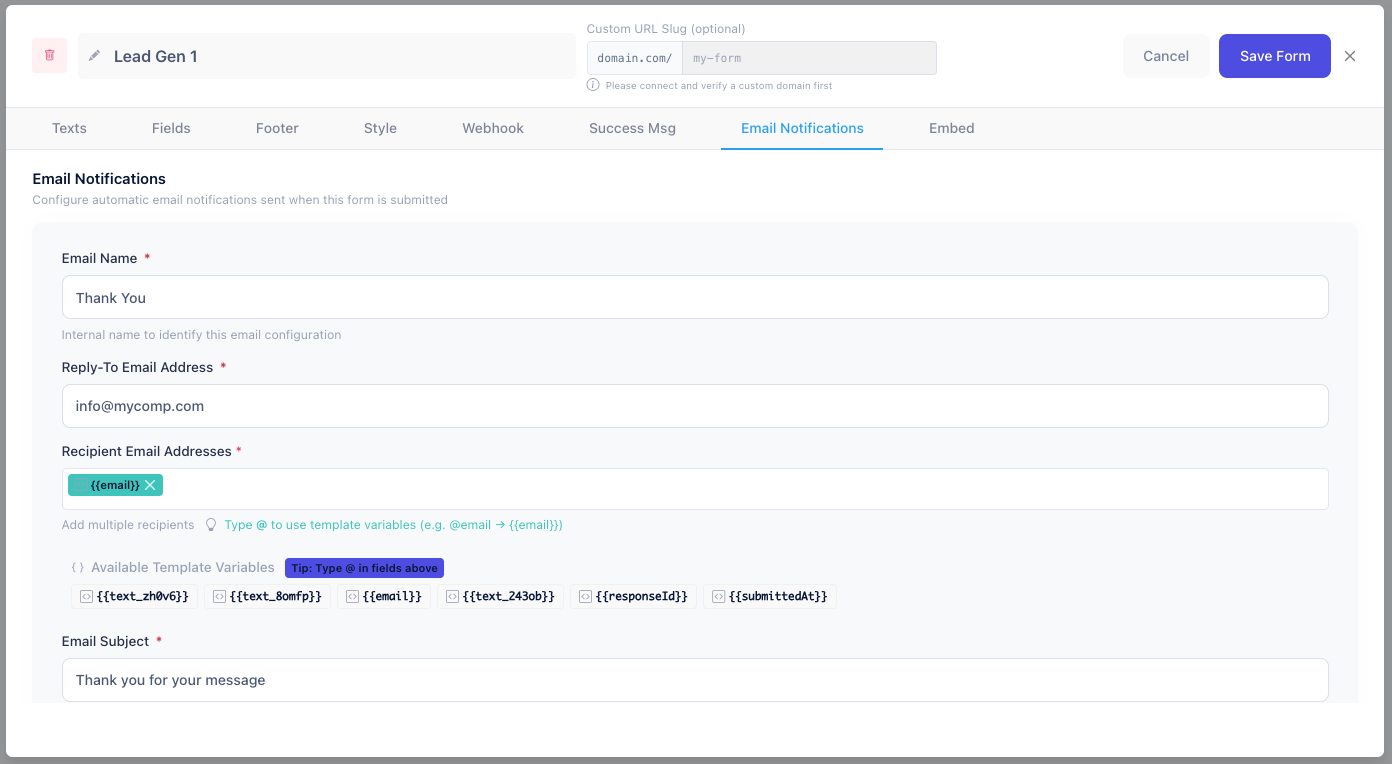The height and width of the screenshot is (764, 1392).
Task: Delete the form using the red trash icon
Action: pyautogui.click(x=49, y=55)
